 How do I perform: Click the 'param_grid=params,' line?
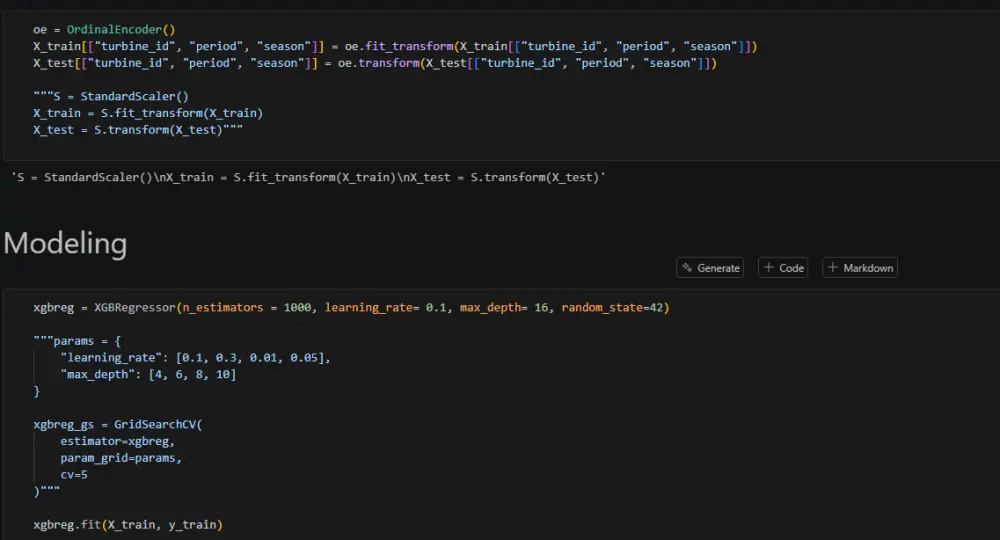pos(121,458)
